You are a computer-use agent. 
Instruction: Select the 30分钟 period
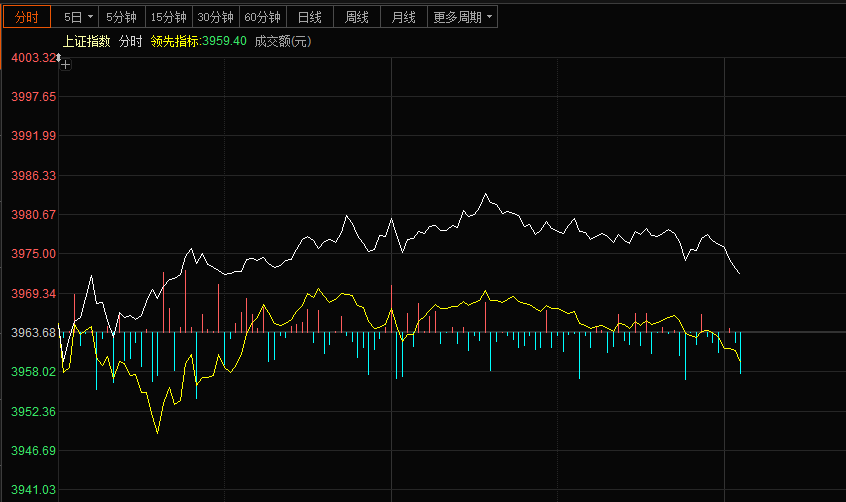pyautogui.click(x=215, y=17)
